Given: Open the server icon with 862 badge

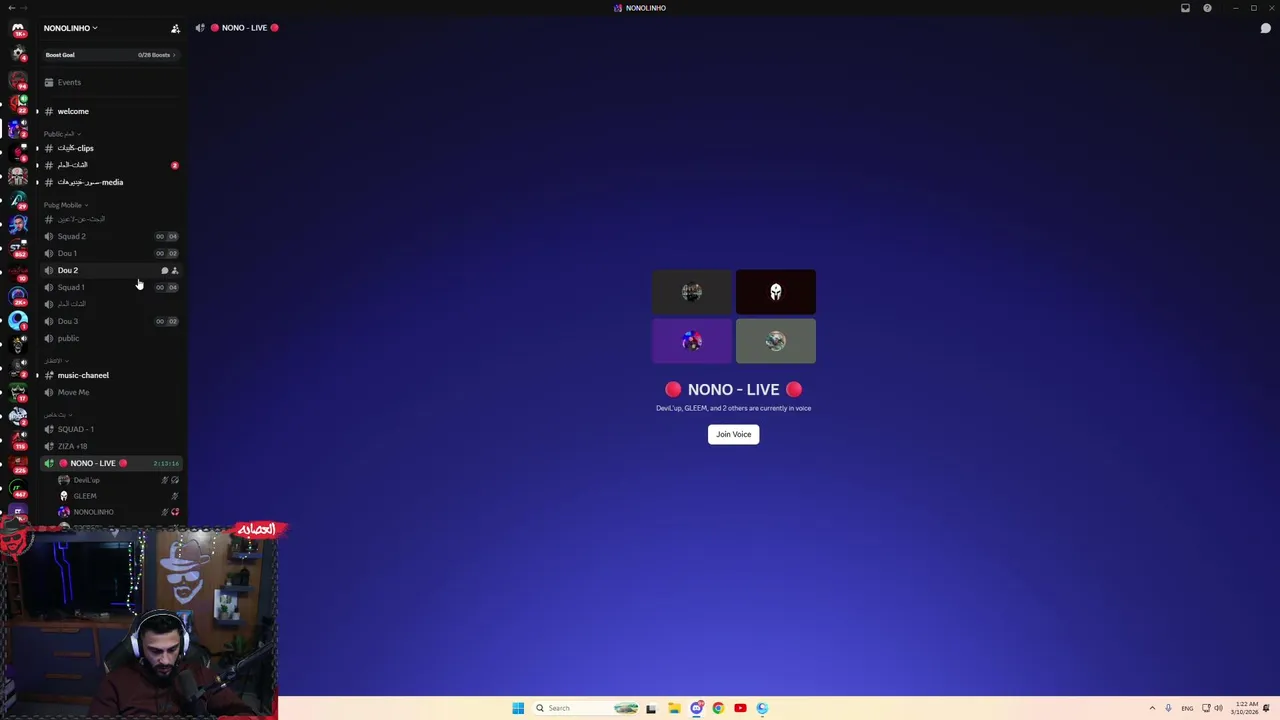Looking at the screenshot, I should click(18, 247).
